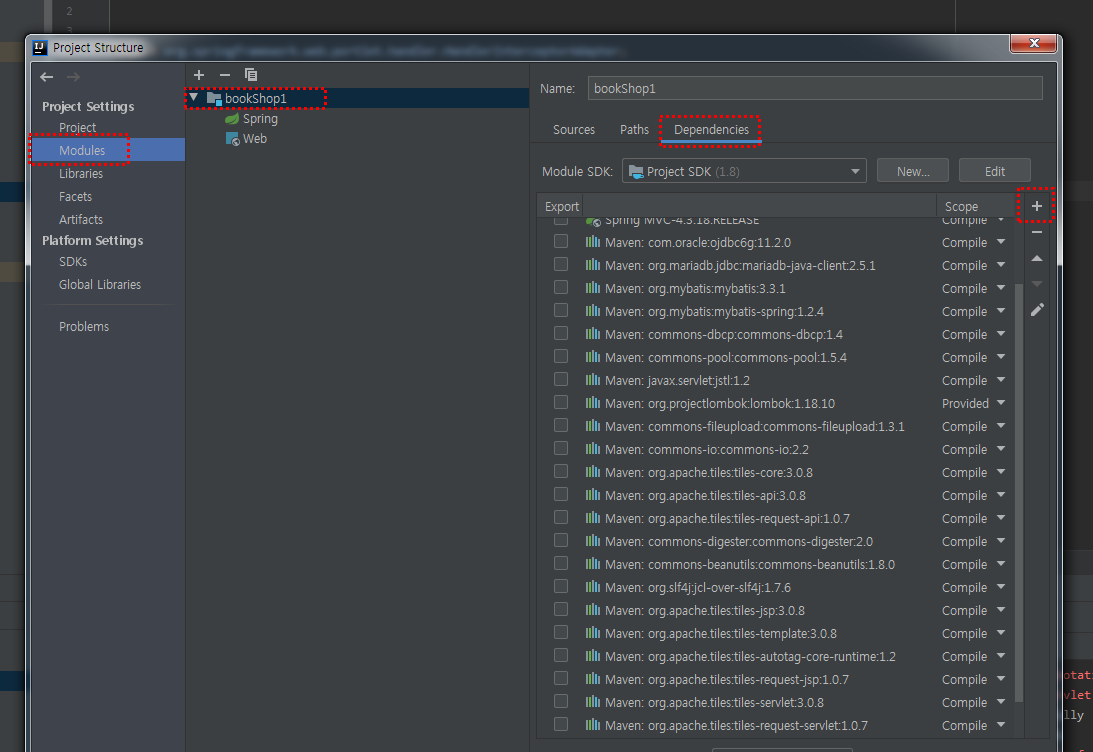Open the Module SDK dropdown

coord(744,171)
